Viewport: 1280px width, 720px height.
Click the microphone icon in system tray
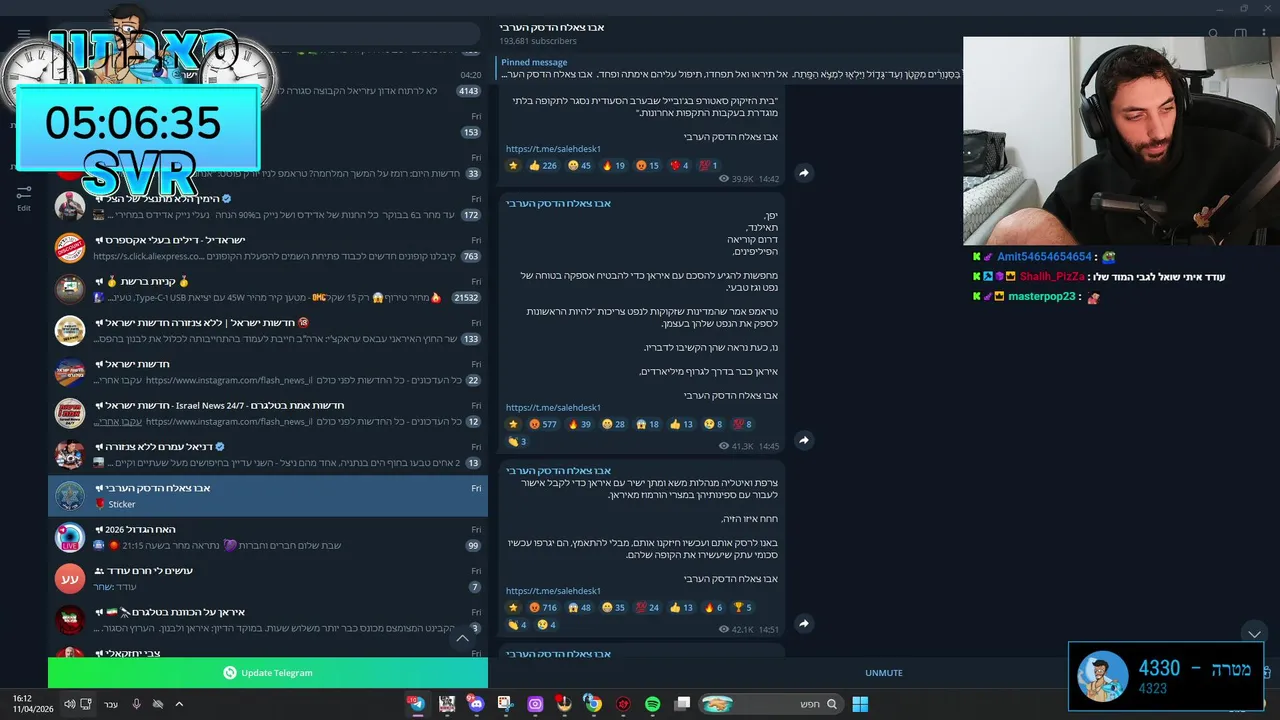point(136,704)
